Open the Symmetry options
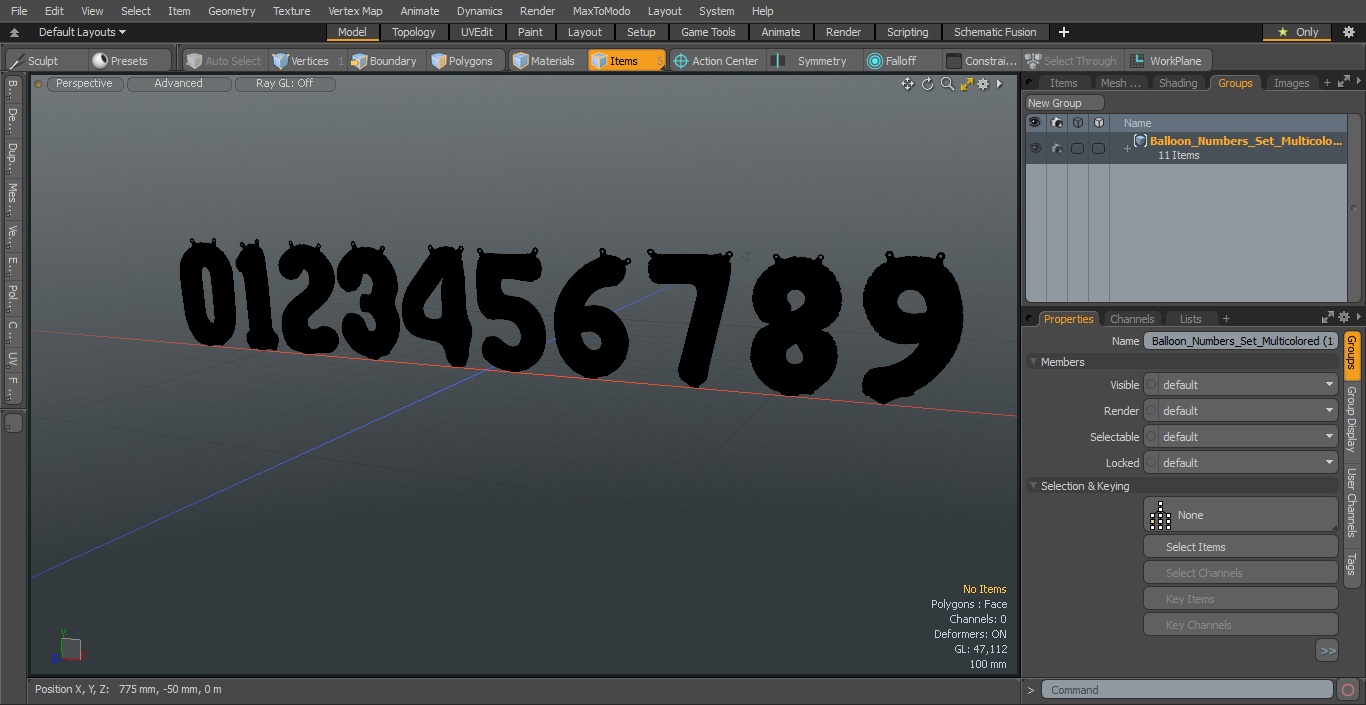 coord(812,61)
